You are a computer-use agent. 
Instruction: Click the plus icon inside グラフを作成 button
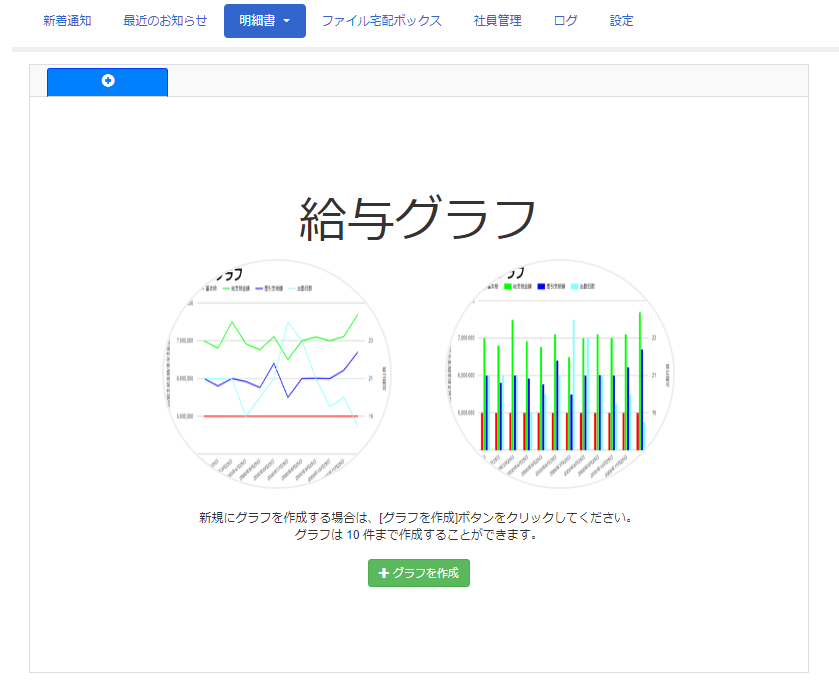pos(384,573)
